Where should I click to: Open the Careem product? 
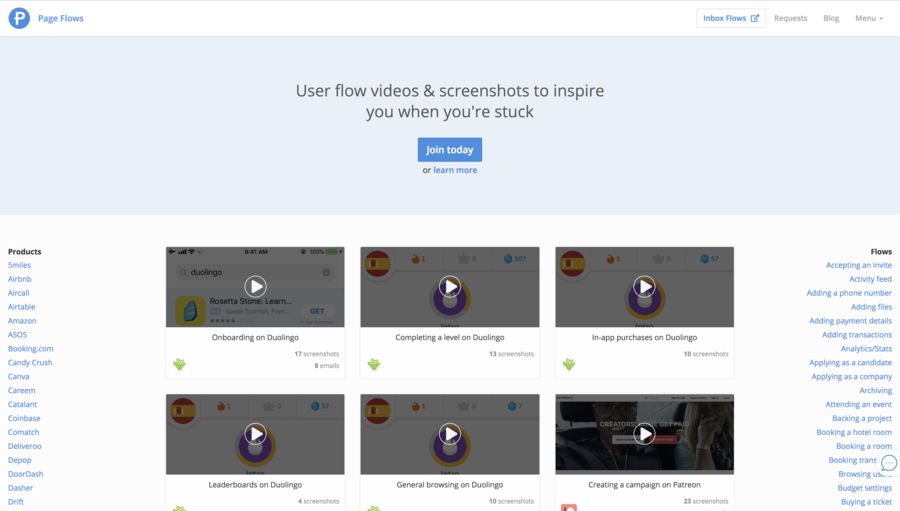tap(21, 390)
